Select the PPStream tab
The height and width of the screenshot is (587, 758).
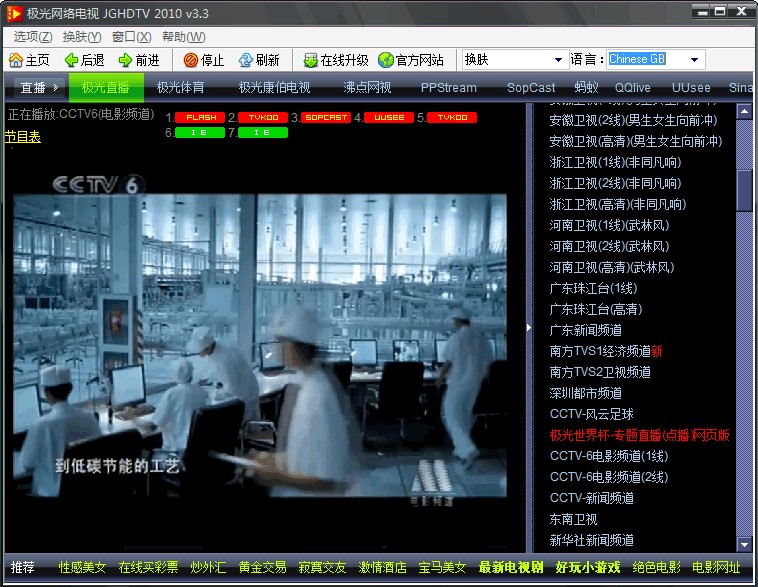(x=449, y=88)
